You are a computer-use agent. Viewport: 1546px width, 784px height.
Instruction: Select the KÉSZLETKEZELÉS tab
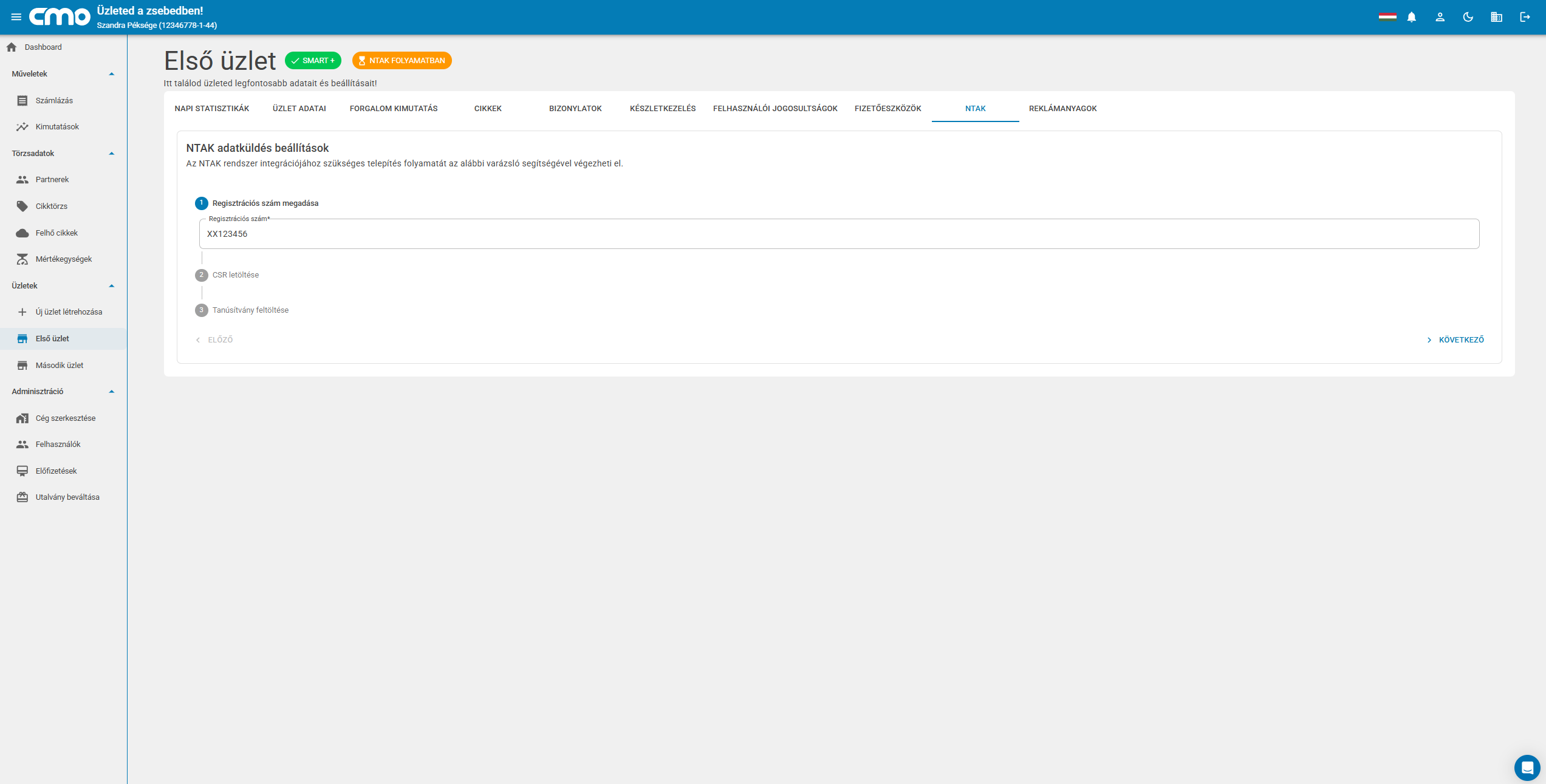click(x=663, y=109)
